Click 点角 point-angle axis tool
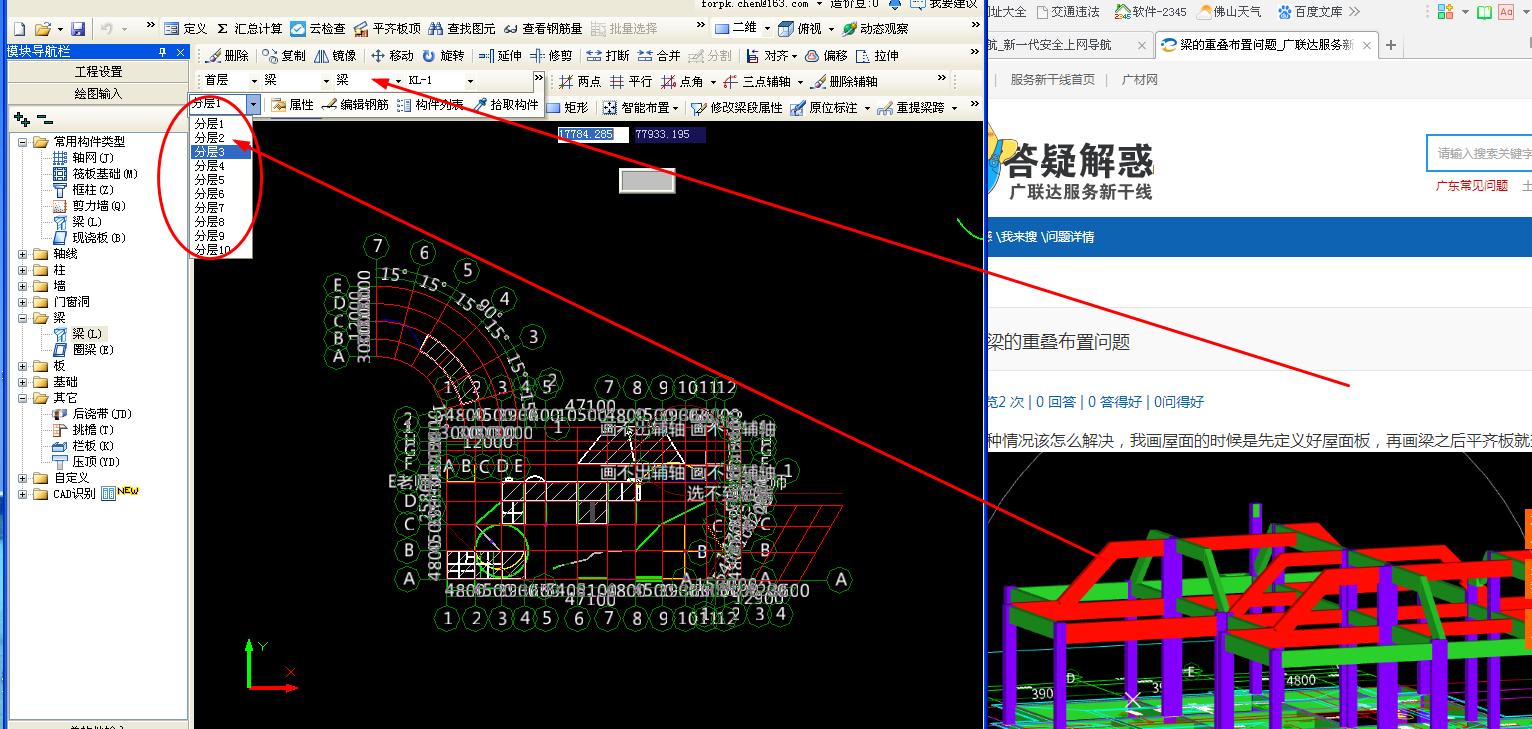 pos(688,82)
